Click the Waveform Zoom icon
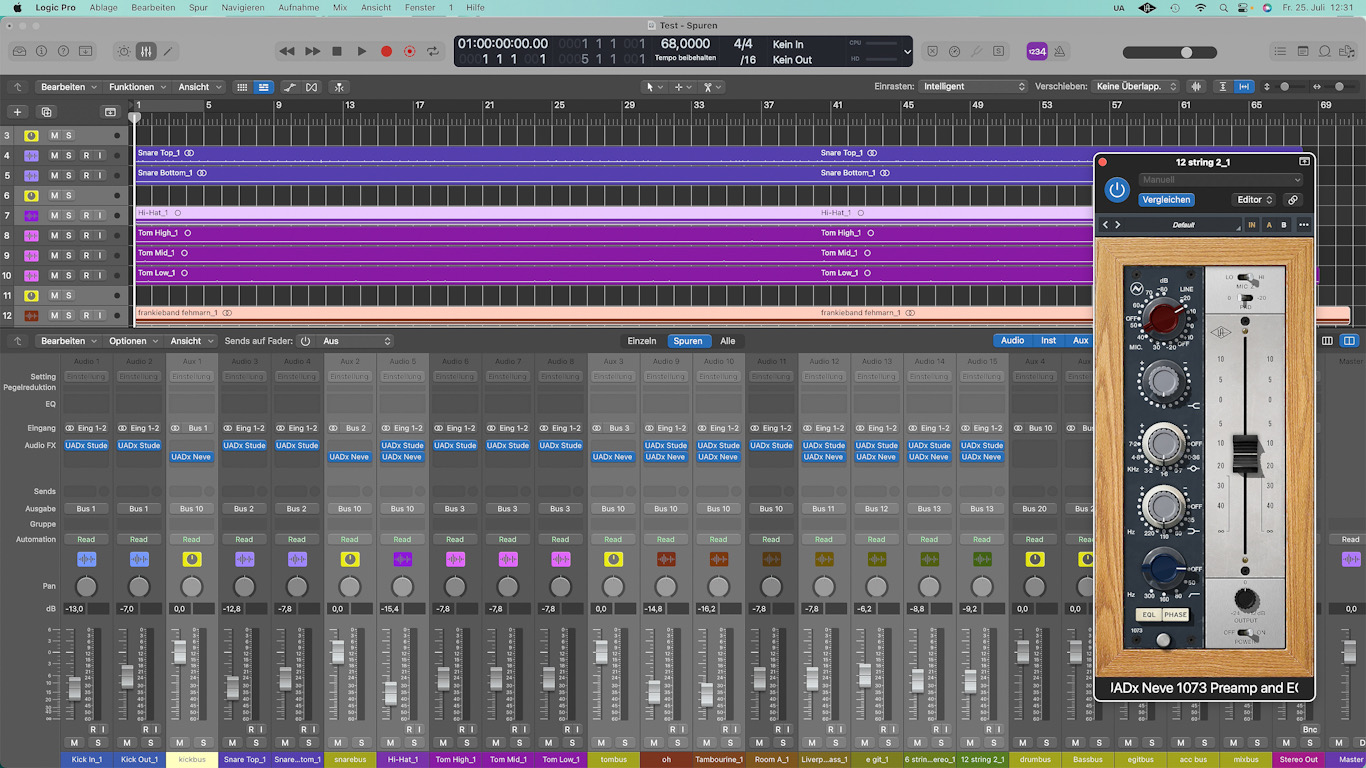The height and width of the screenshot is (768, 1366). [1196, 87]
